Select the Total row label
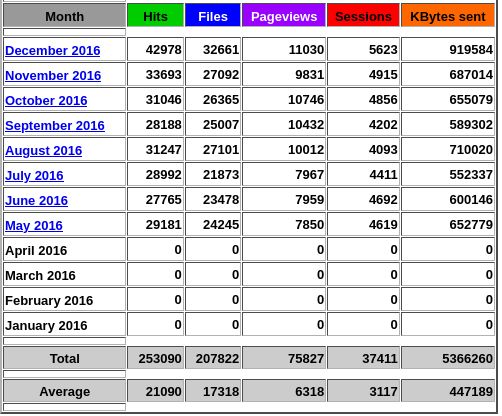This screenshot has width=502, height=416. [x=64, y=358]
